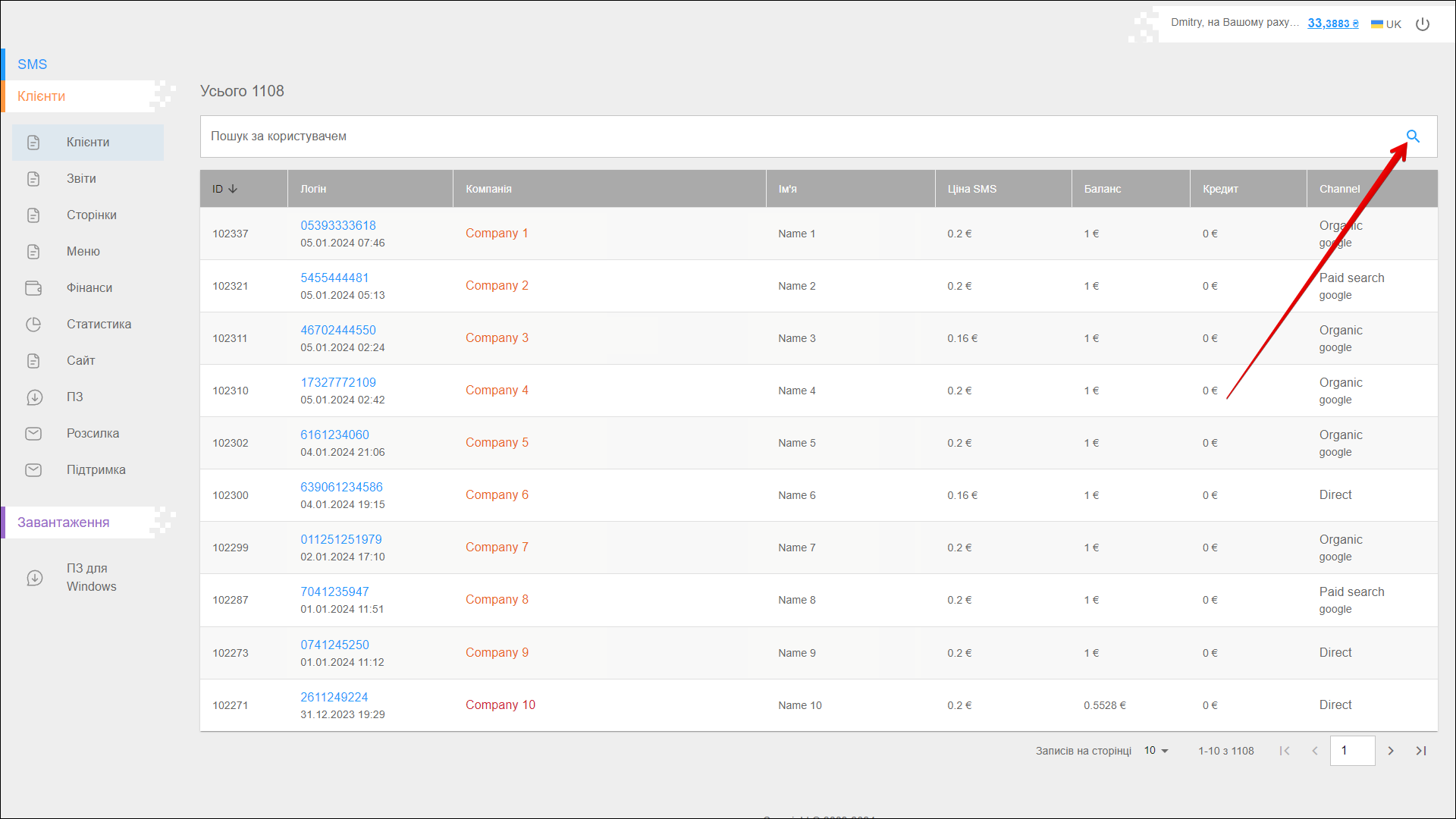Open UK language selector
The image size is (1456, 819).
1386,24
